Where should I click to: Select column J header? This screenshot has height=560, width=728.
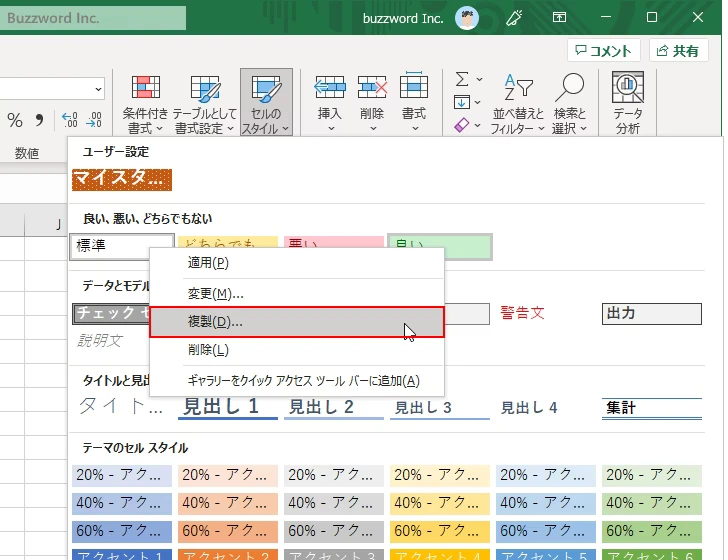(46, 225)
